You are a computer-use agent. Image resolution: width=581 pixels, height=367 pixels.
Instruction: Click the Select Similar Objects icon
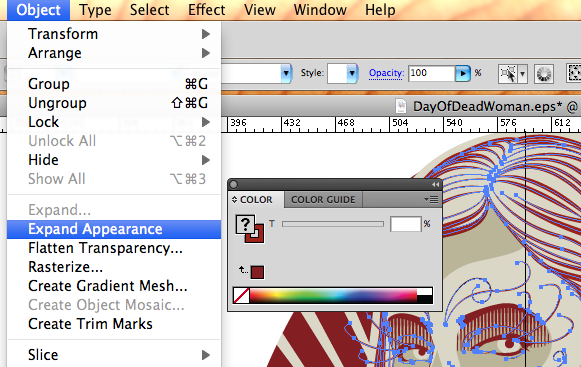[x=507, y=74]
